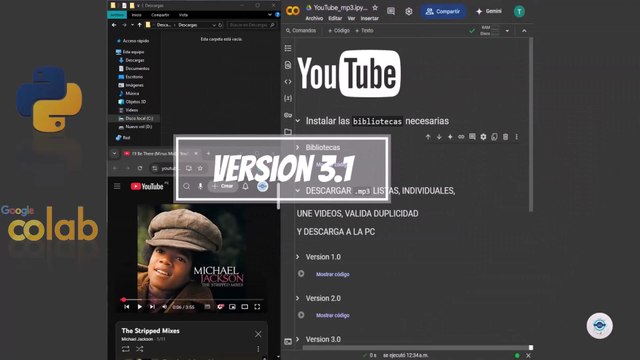
Task: Open cell settings gear in cell toolbar
Action: [x=483, y=137]
